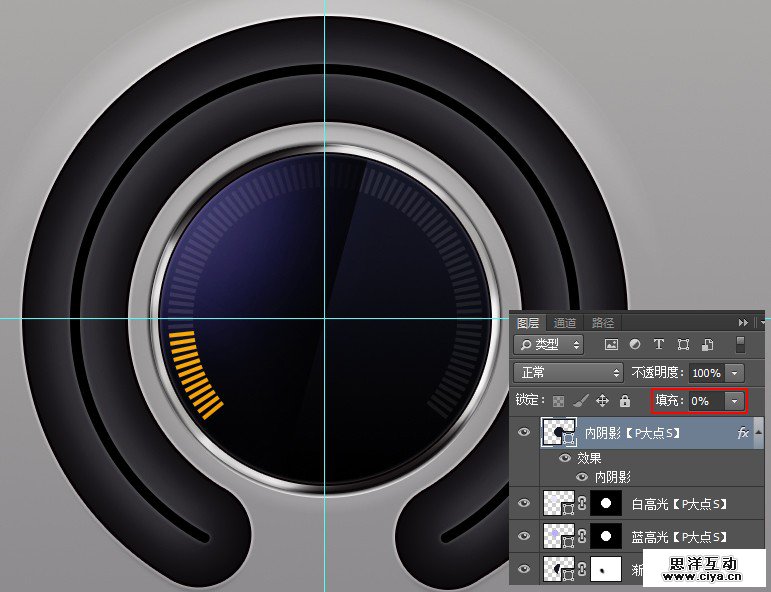Switch to the 通道 tab
The height and width of the screenshot is (592, 771).
point(565,323)
